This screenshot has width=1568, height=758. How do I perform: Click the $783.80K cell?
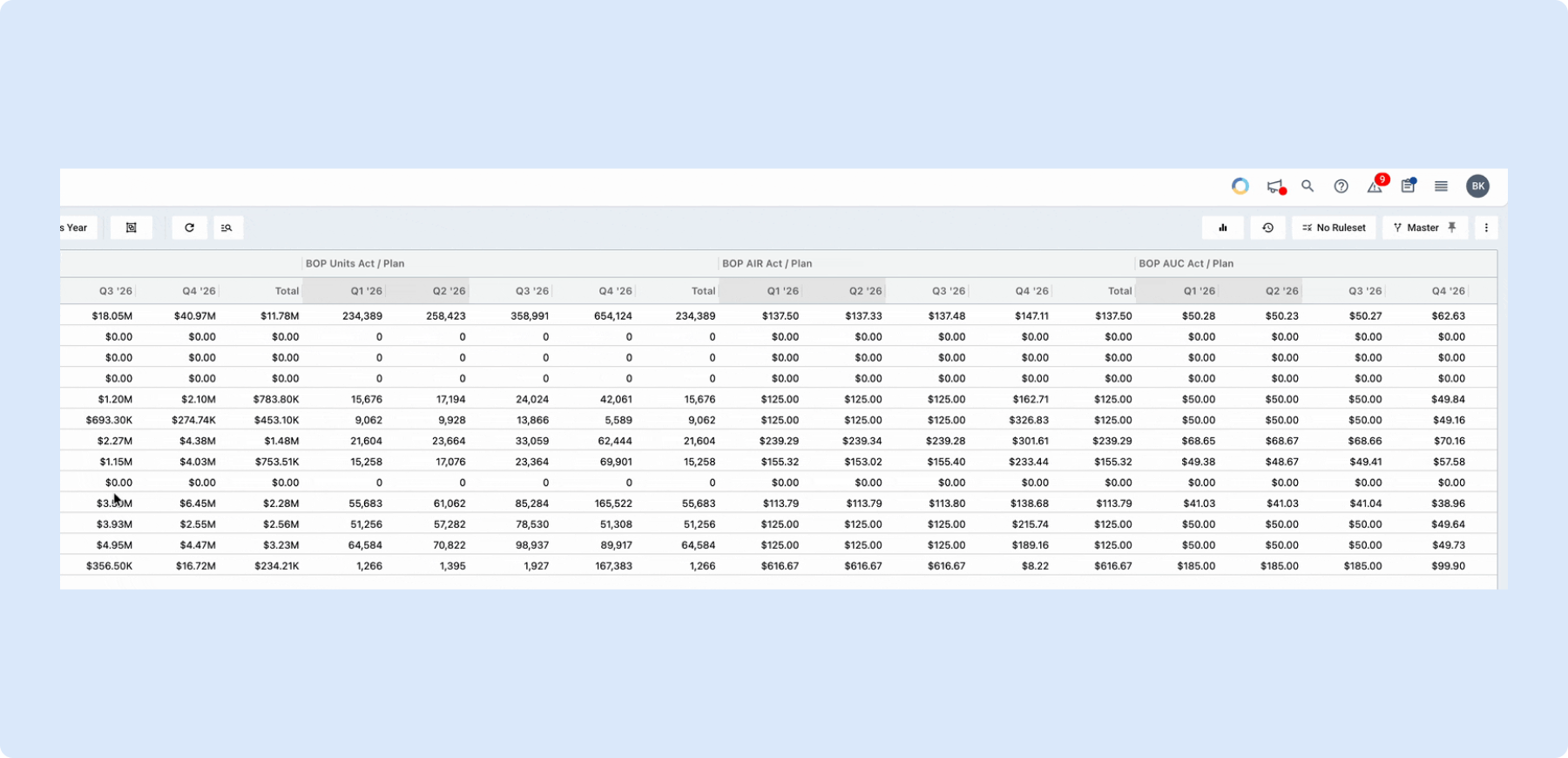click(277, 399)
